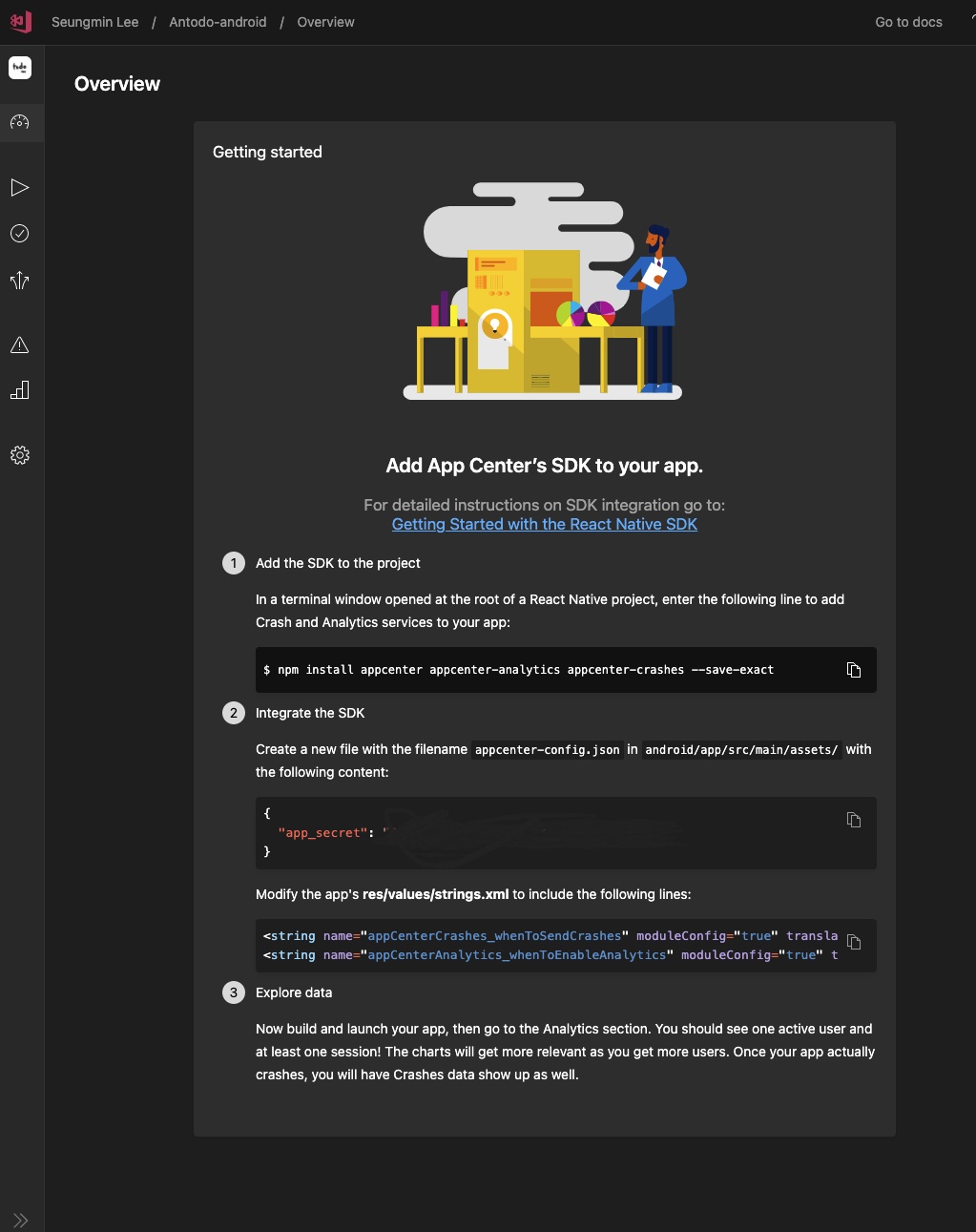
Task: Go to Antodo-android breadcrumb
Action: point(218,22)
